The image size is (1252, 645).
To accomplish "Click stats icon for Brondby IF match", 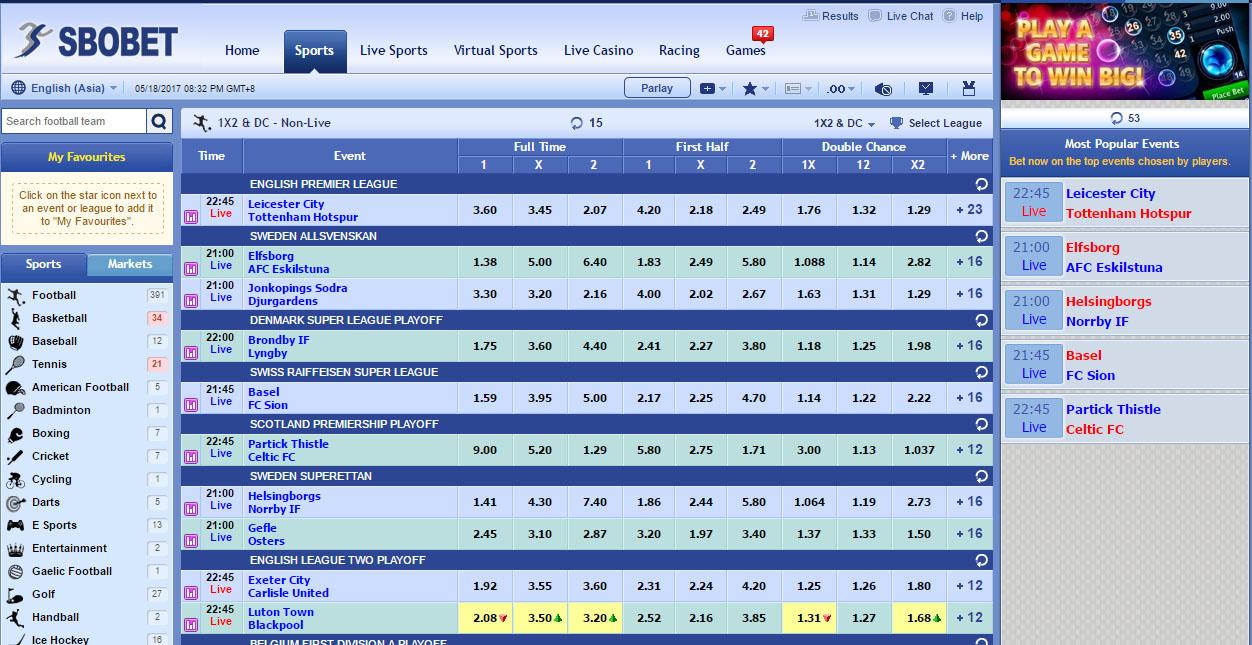I will (191, 352).
